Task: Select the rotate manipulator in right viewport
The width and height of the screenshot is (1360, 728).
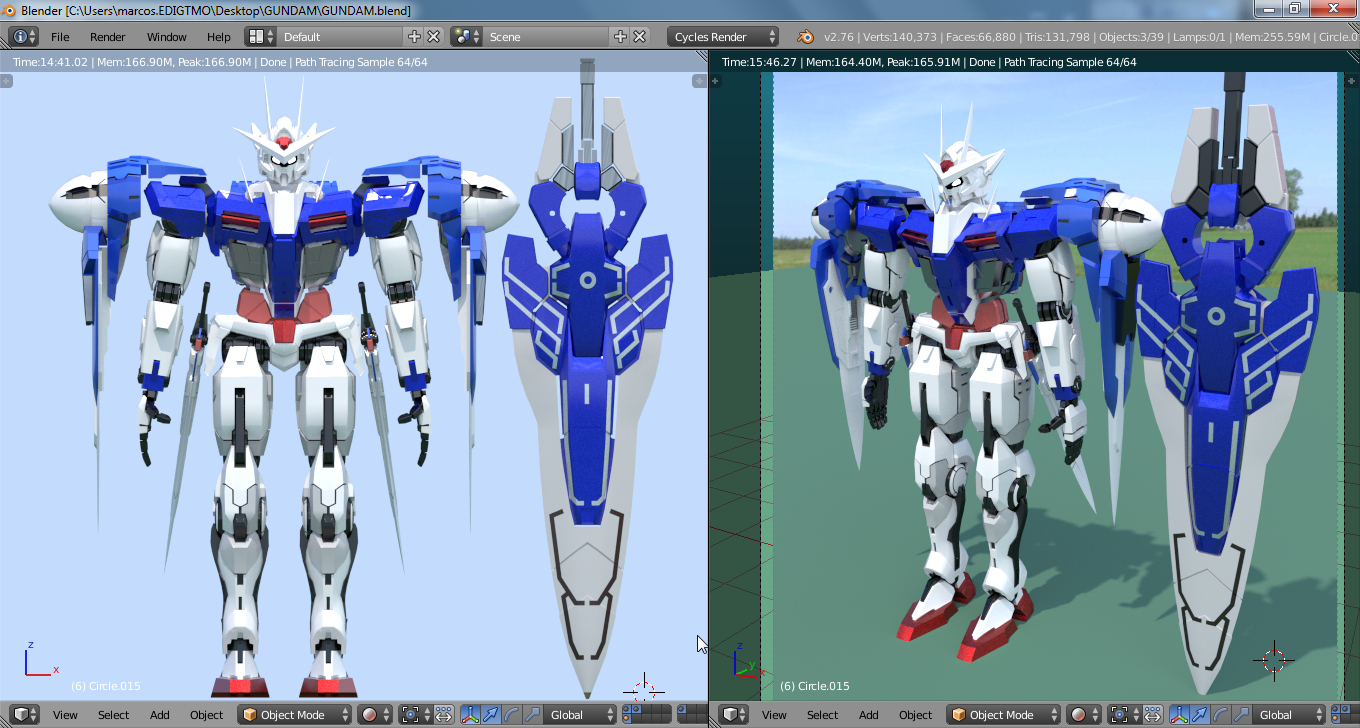Action: click(x=1219, y=715)
